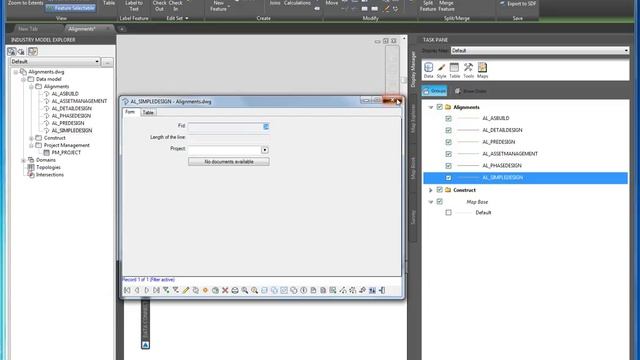Go to next record arrow
Viewport: 640px width, 360px height.
coord(147,290)
